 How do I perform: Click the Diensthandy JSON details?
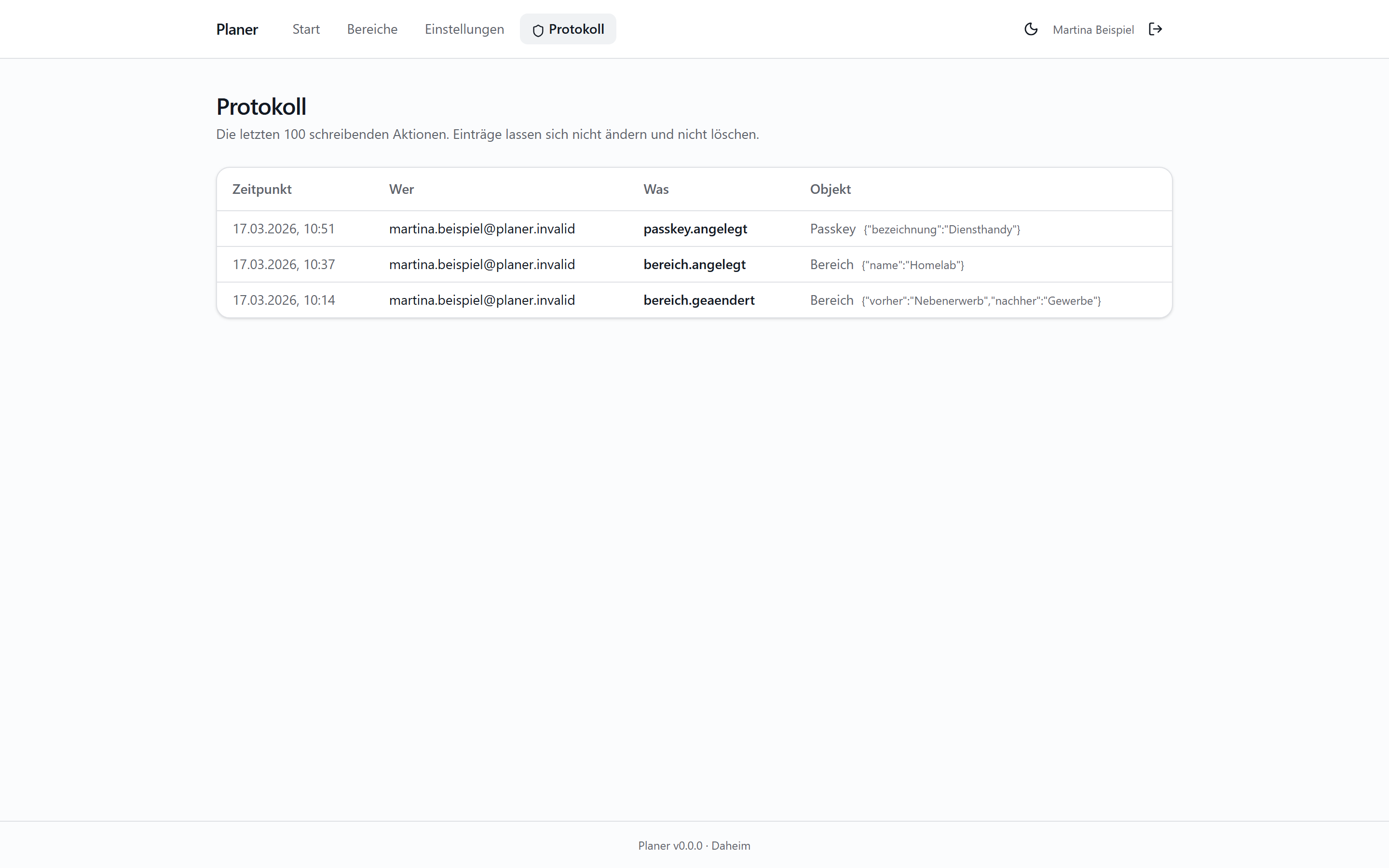(x=942, y=230)
